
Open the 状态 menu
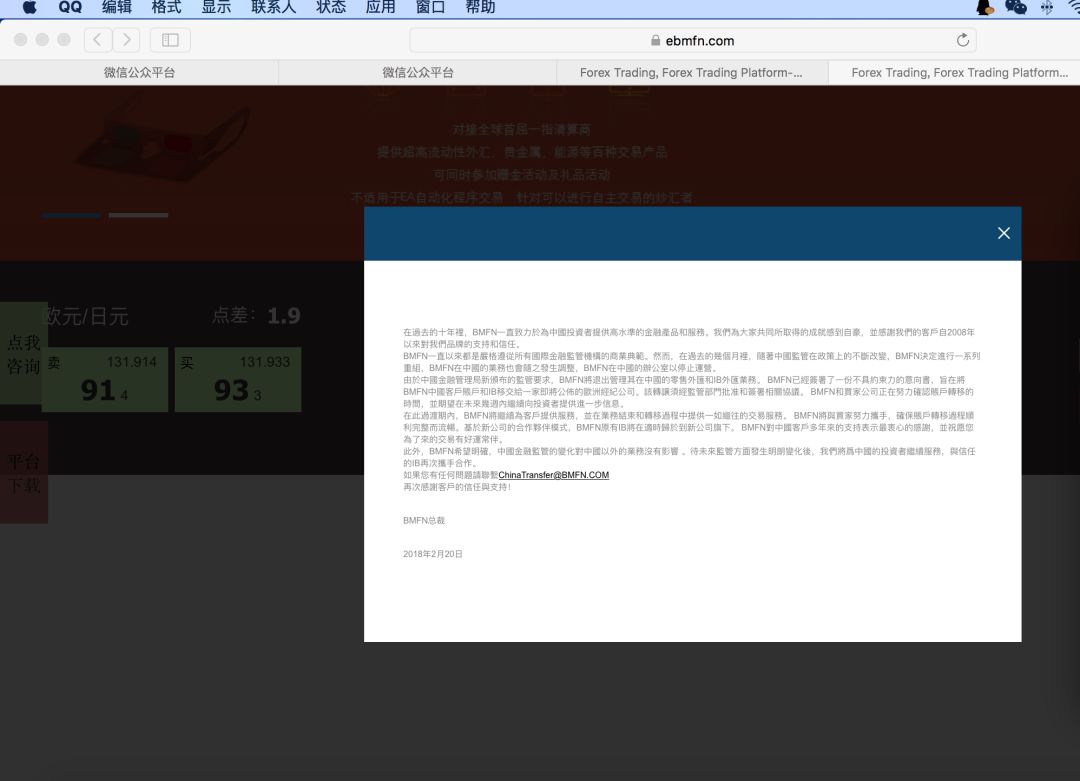[x=331, y=8]
